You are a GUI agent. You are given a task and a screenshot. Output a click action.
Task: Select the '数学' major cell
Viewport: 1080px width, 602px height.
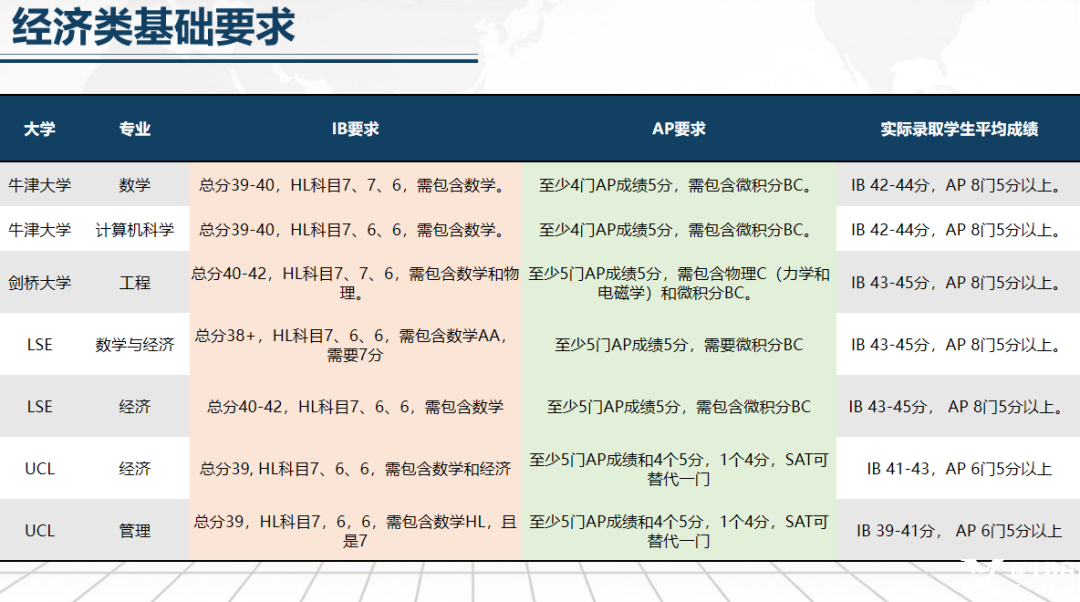click(134, 185)
